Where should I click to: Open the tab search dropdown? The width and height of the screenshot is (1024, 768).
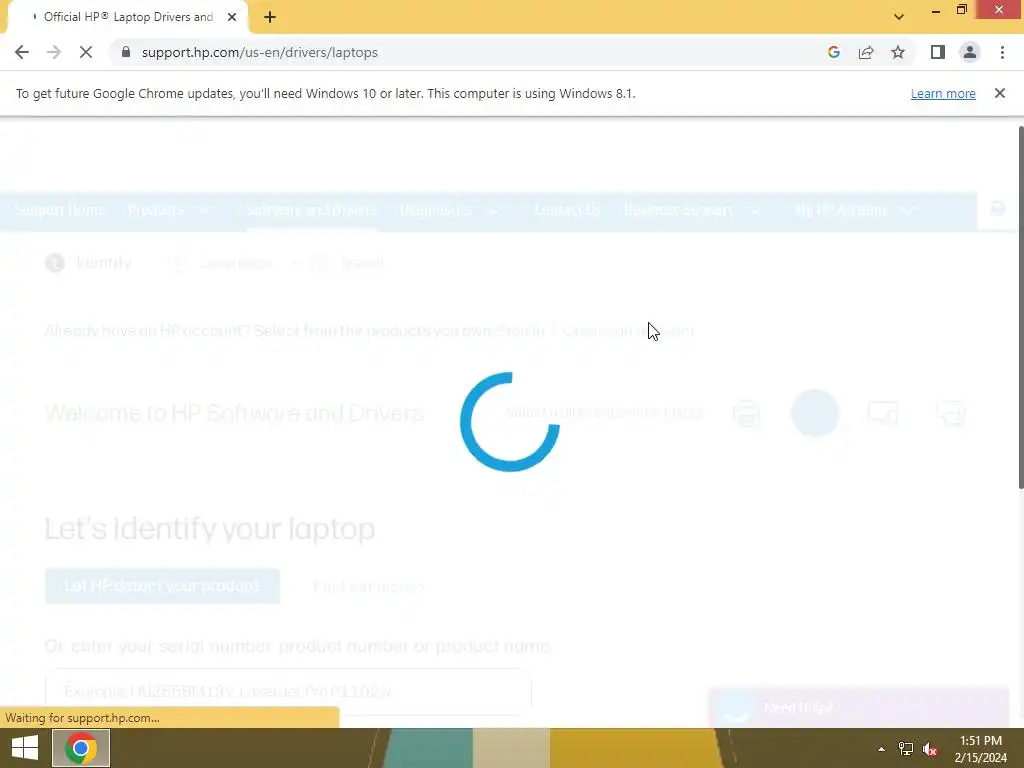[x=899, y=17]
